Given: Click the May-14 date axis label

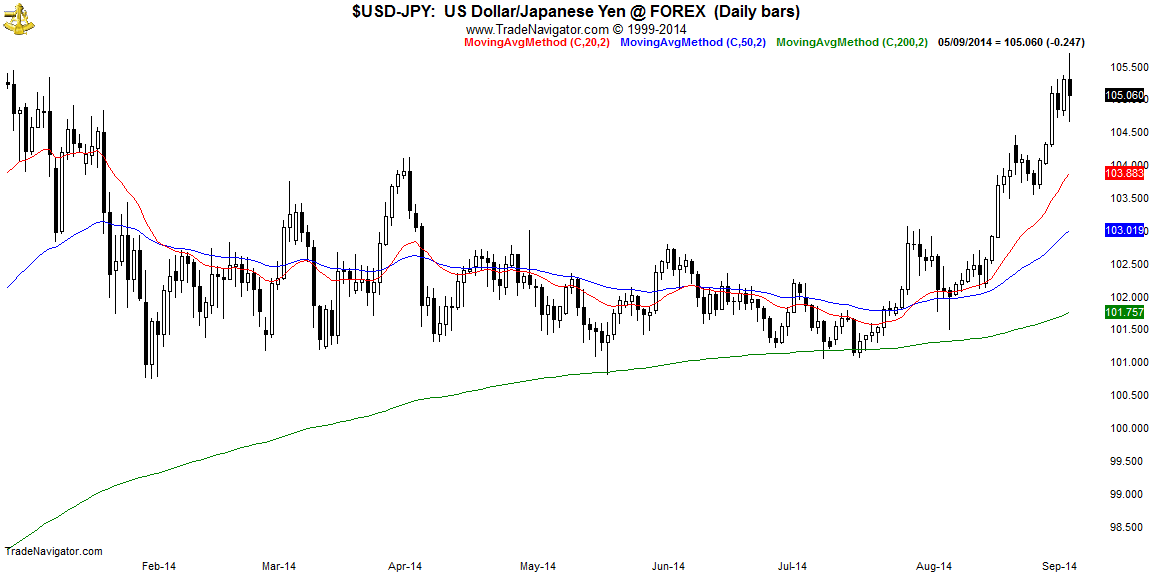Looking at the screenshot, I should 538,566.
